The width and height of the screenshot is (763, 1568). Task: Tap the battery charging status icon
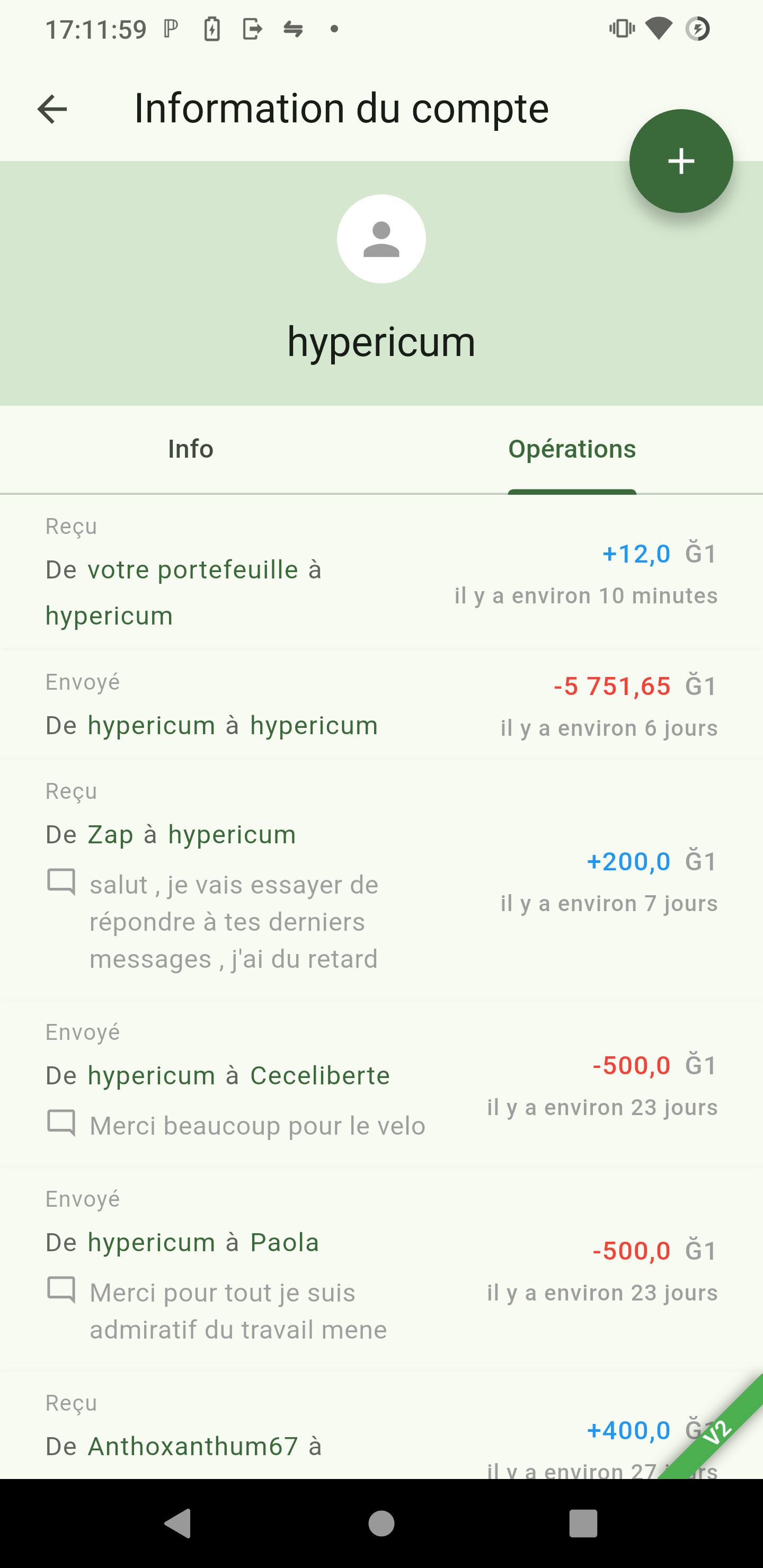point(212,29)
